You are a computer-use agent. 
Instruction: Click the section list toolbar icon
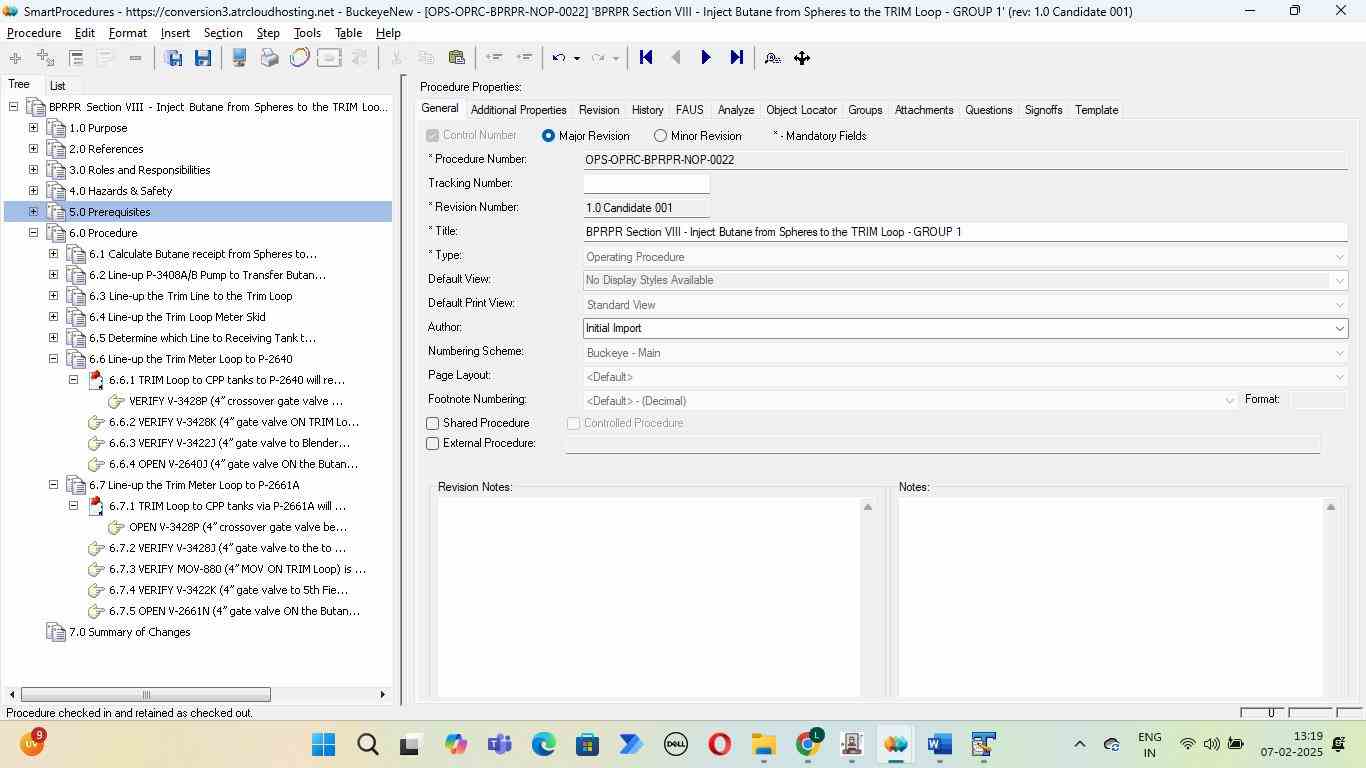coord(76,58)
